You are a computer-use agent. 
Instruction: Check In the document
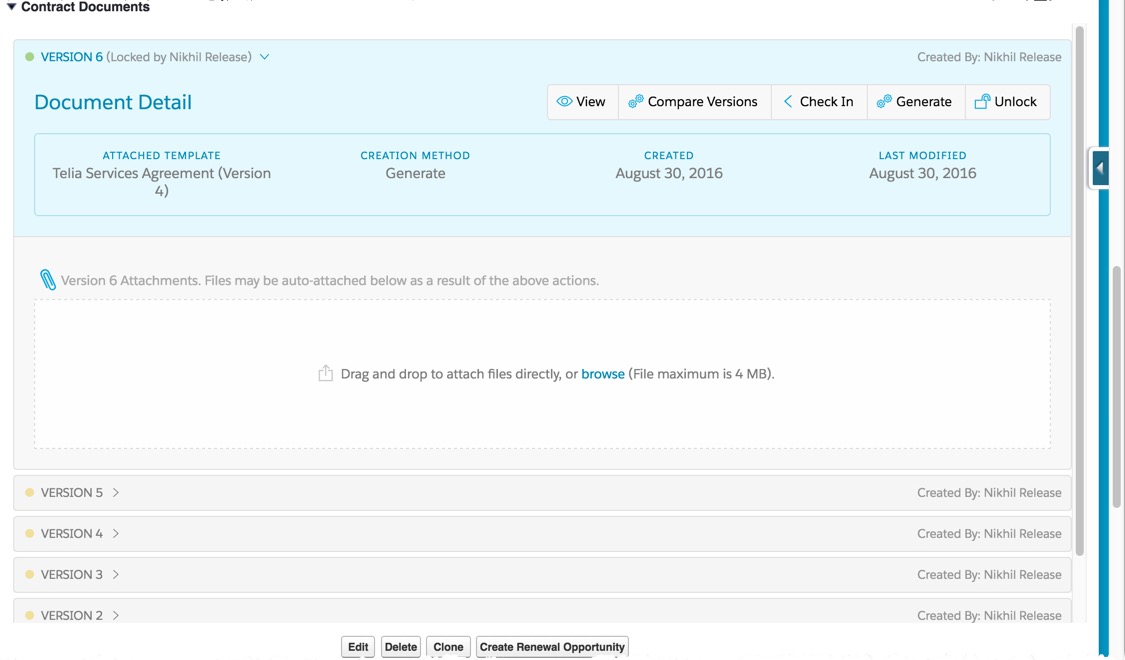(x=819, y=102)
